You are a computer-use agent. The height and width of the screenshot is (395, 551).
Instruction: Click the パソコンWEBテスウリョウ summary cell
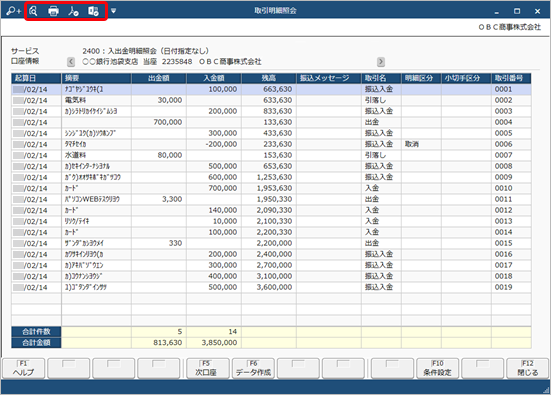96,199
